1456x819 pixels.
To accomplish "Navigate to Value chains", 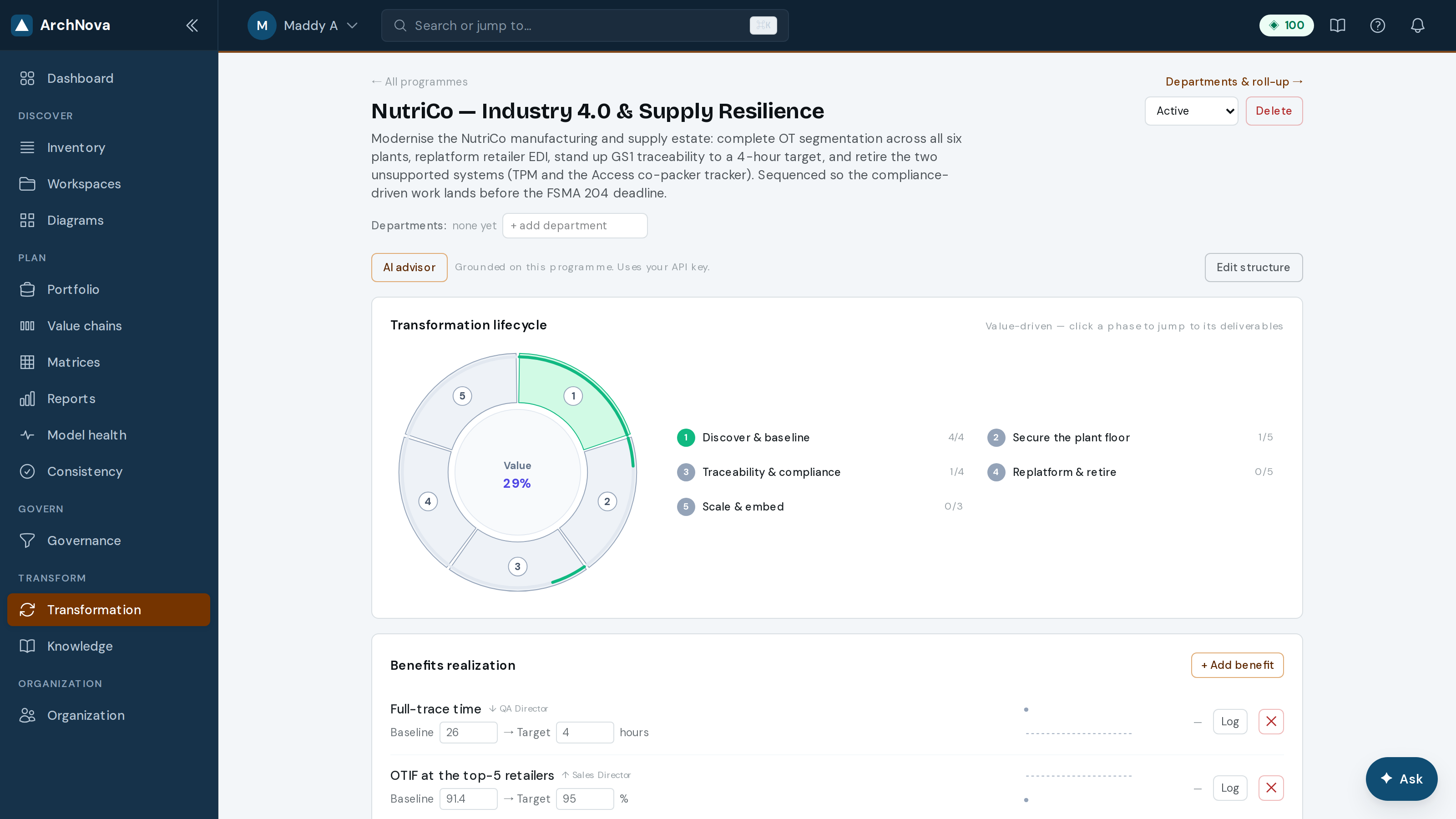I will coord(109,326).
